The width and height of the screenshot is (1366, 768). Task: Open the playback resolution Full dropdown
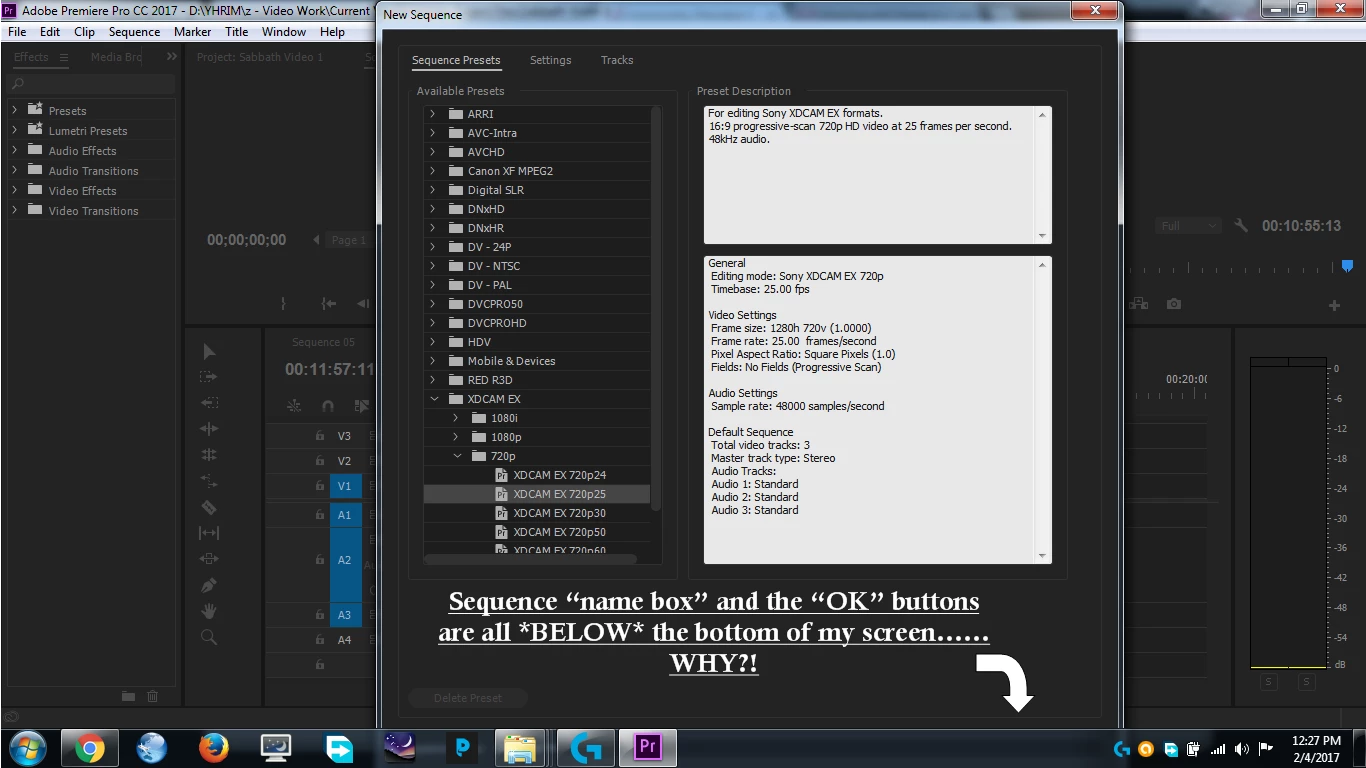pyautogui.click(x=1189, y=226)
